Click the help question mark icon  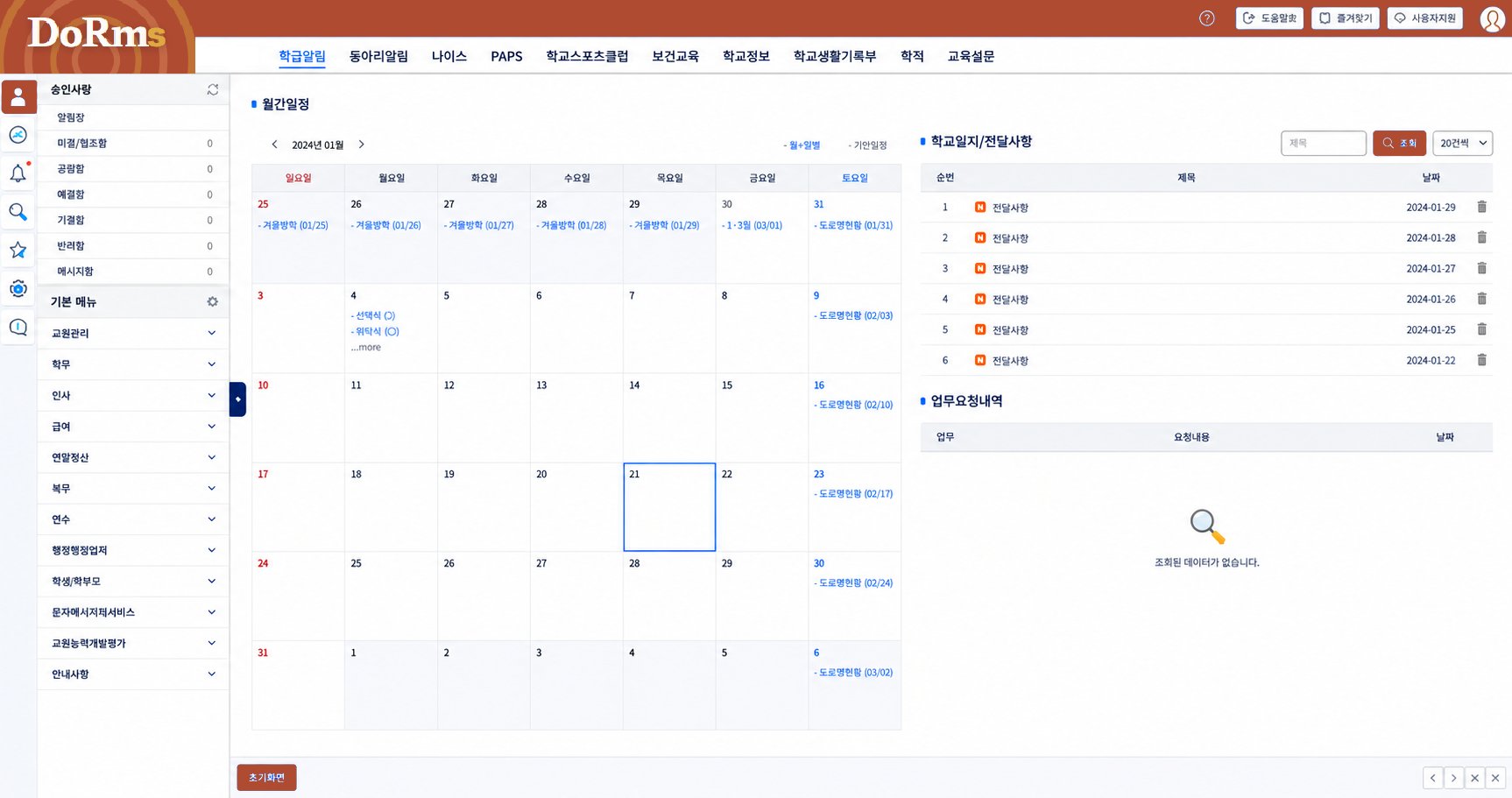[1207, 18]
